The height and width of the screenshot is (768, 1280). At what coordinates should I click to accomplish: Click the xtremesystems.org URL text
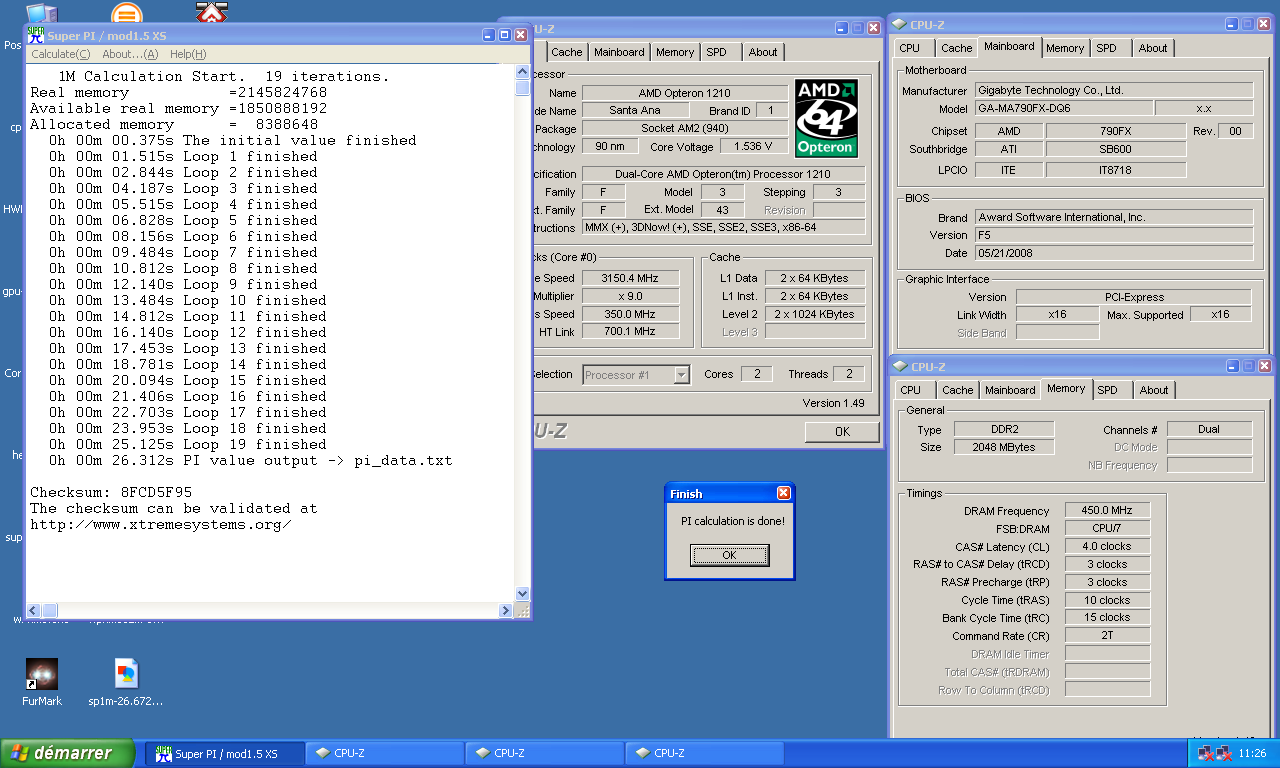[x=160, y=524]
